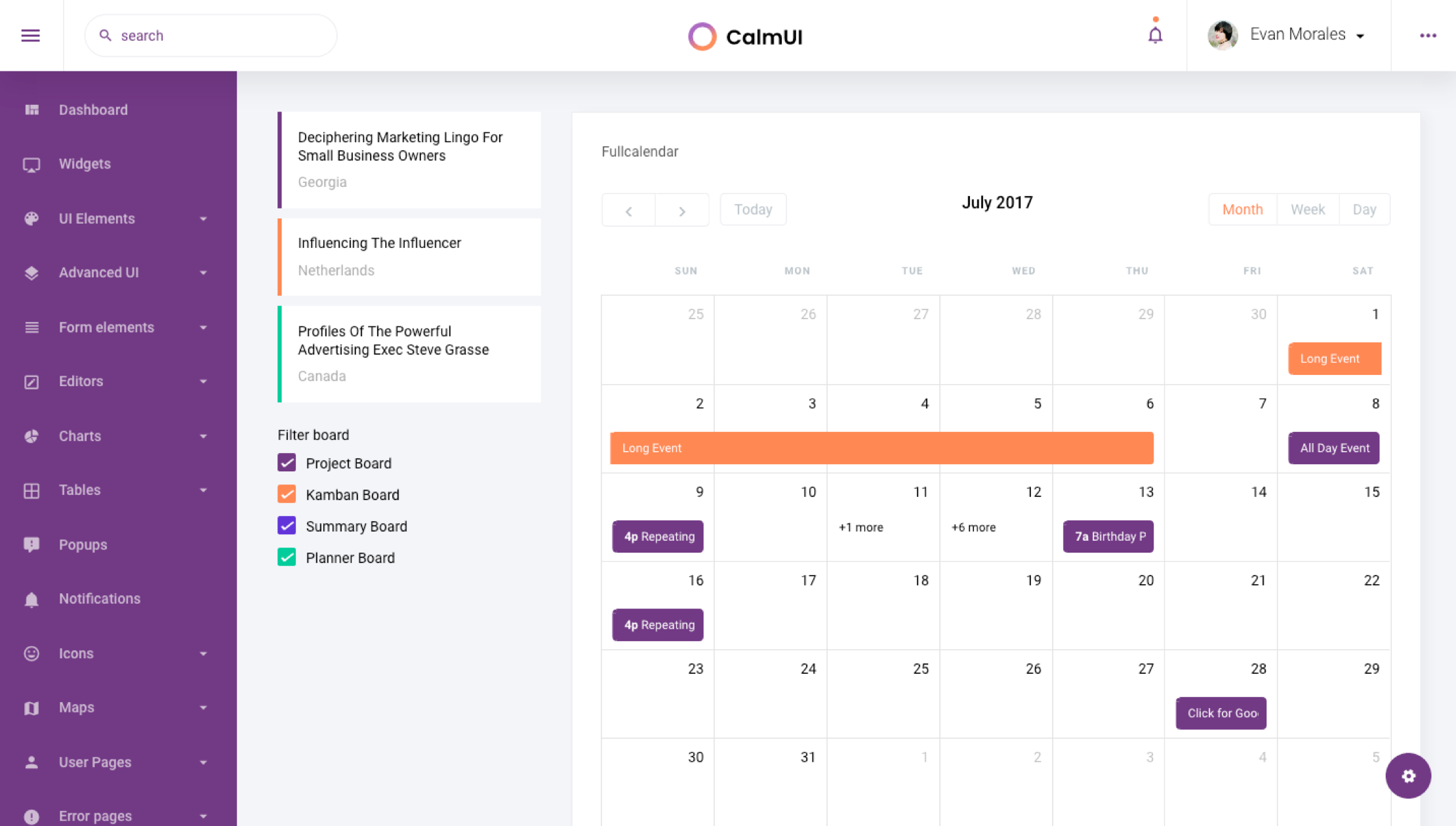The image size is (1456, 826).
Task: Switch calendar to Day view
Action: (1364, 210)
